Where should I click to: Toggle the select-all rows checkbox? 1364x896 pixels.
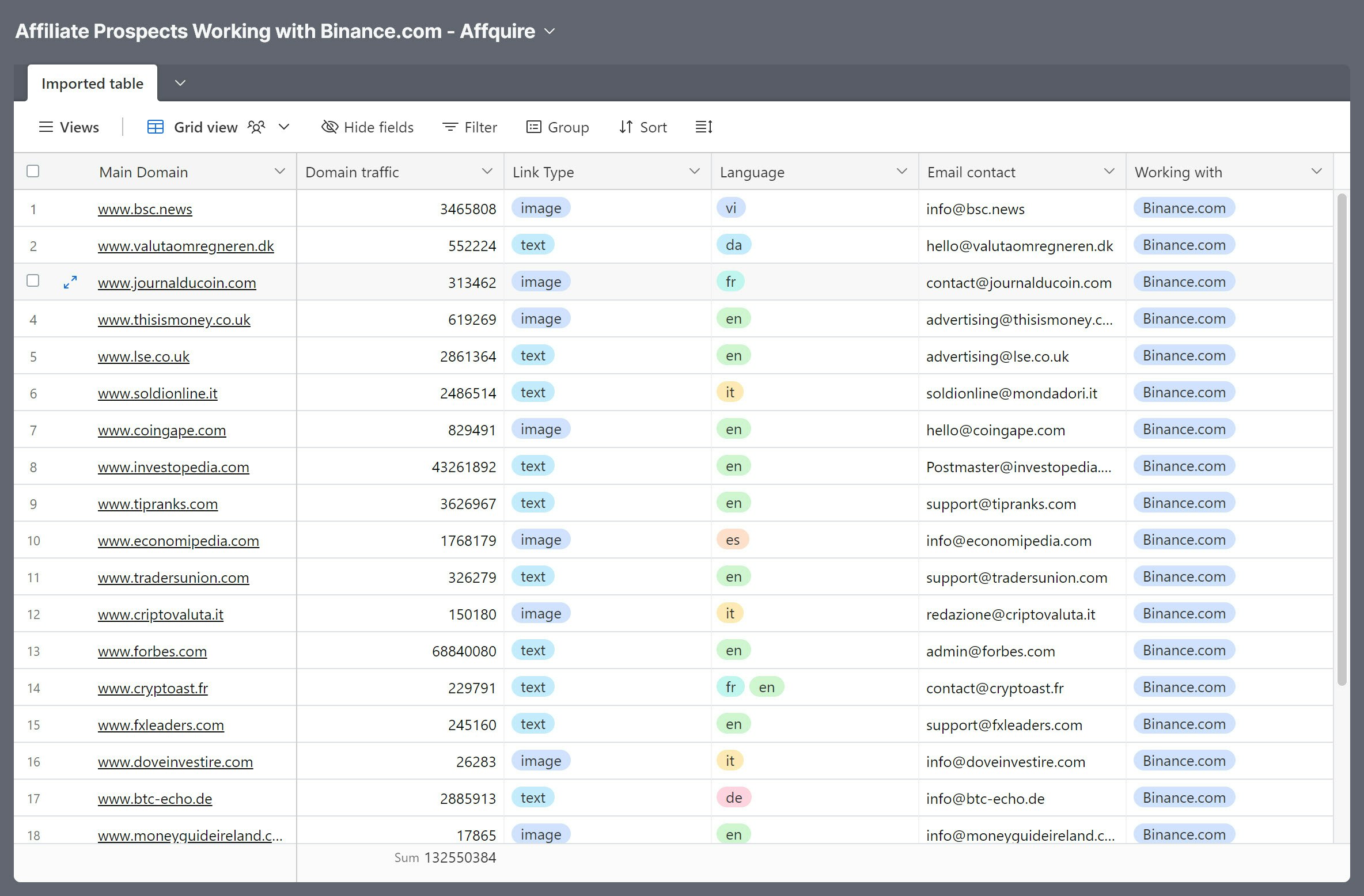(33, 172)
